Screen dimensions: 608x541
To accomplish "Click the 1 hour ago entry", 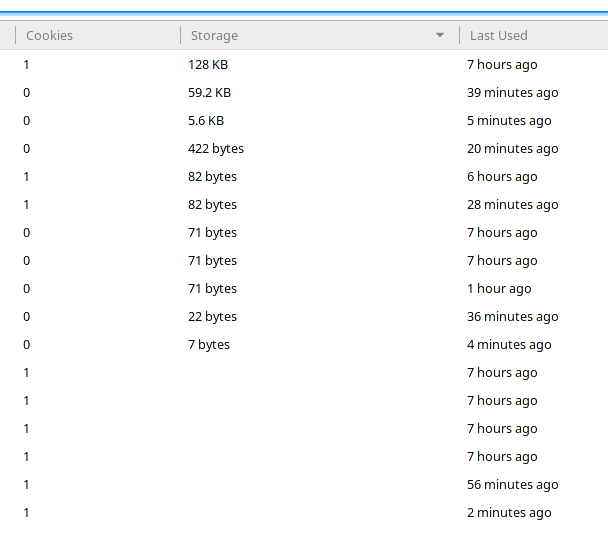I will tap(499, 289).
